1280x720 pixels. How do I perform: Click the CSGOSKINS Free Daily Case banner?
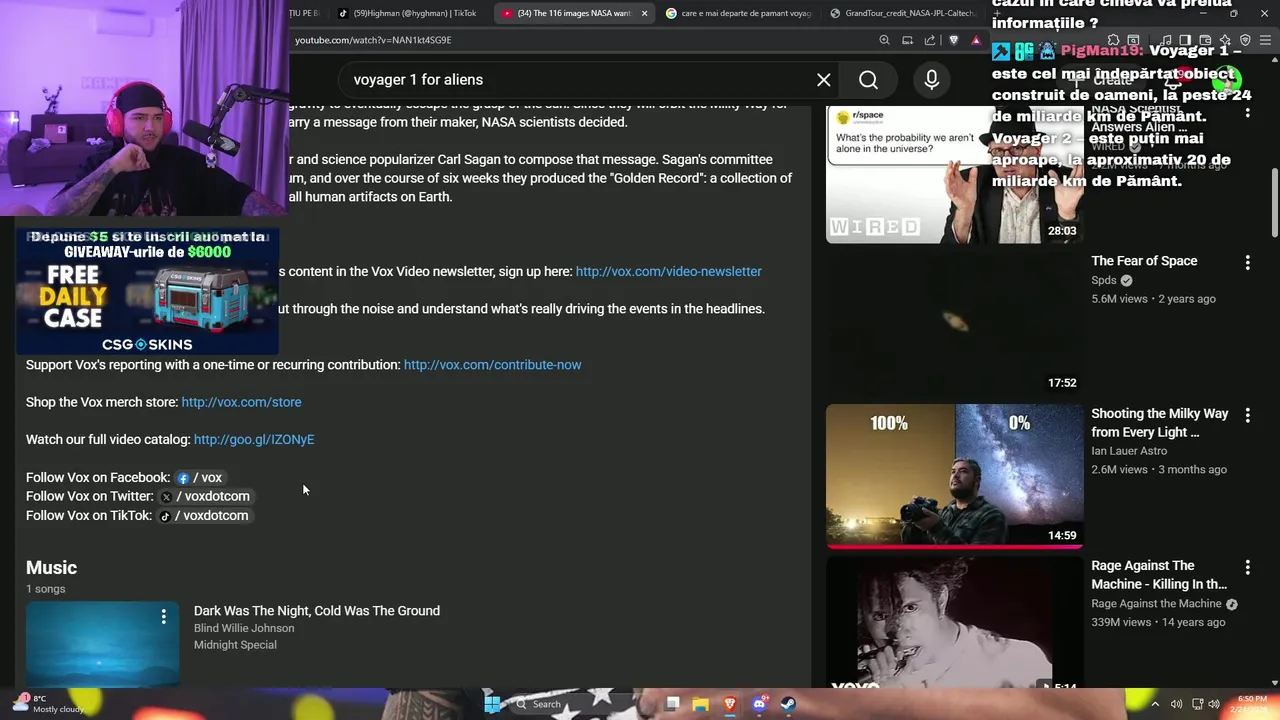pos(147,291)
